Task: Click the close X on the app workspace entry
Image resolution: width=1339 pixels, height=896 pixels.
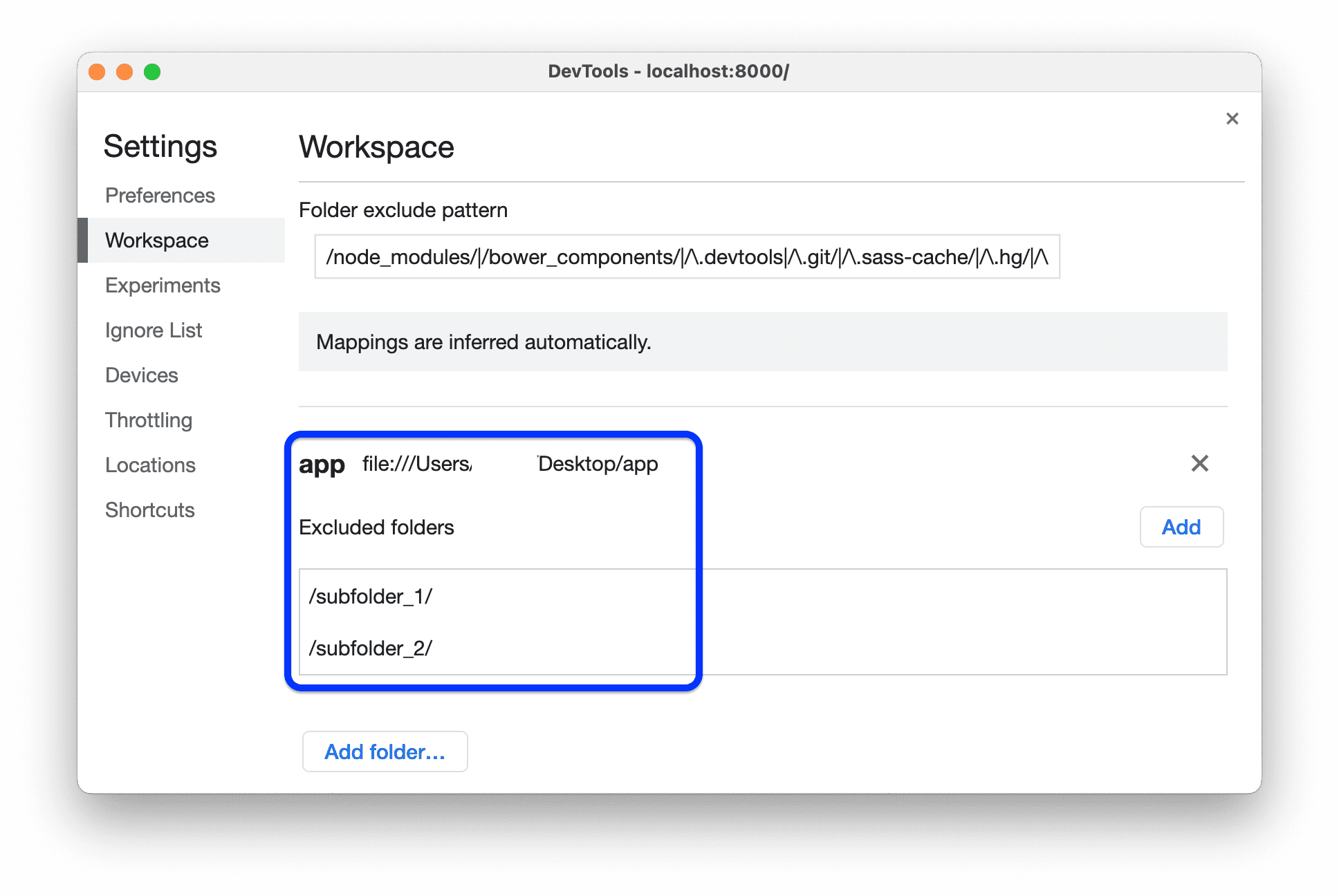Action: (x=1200, y=463)
